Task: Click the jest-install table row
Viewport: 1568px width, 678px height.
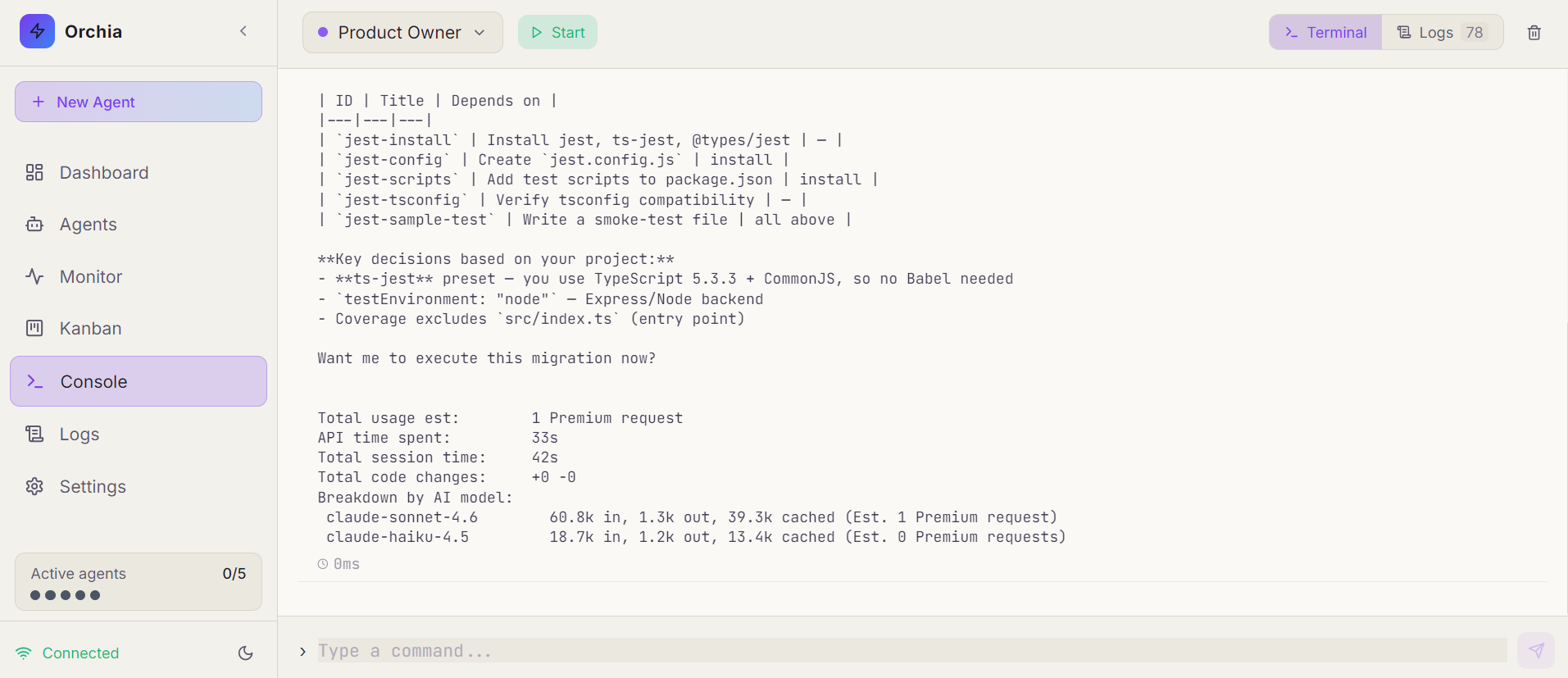Action: [x=580, y=140]
